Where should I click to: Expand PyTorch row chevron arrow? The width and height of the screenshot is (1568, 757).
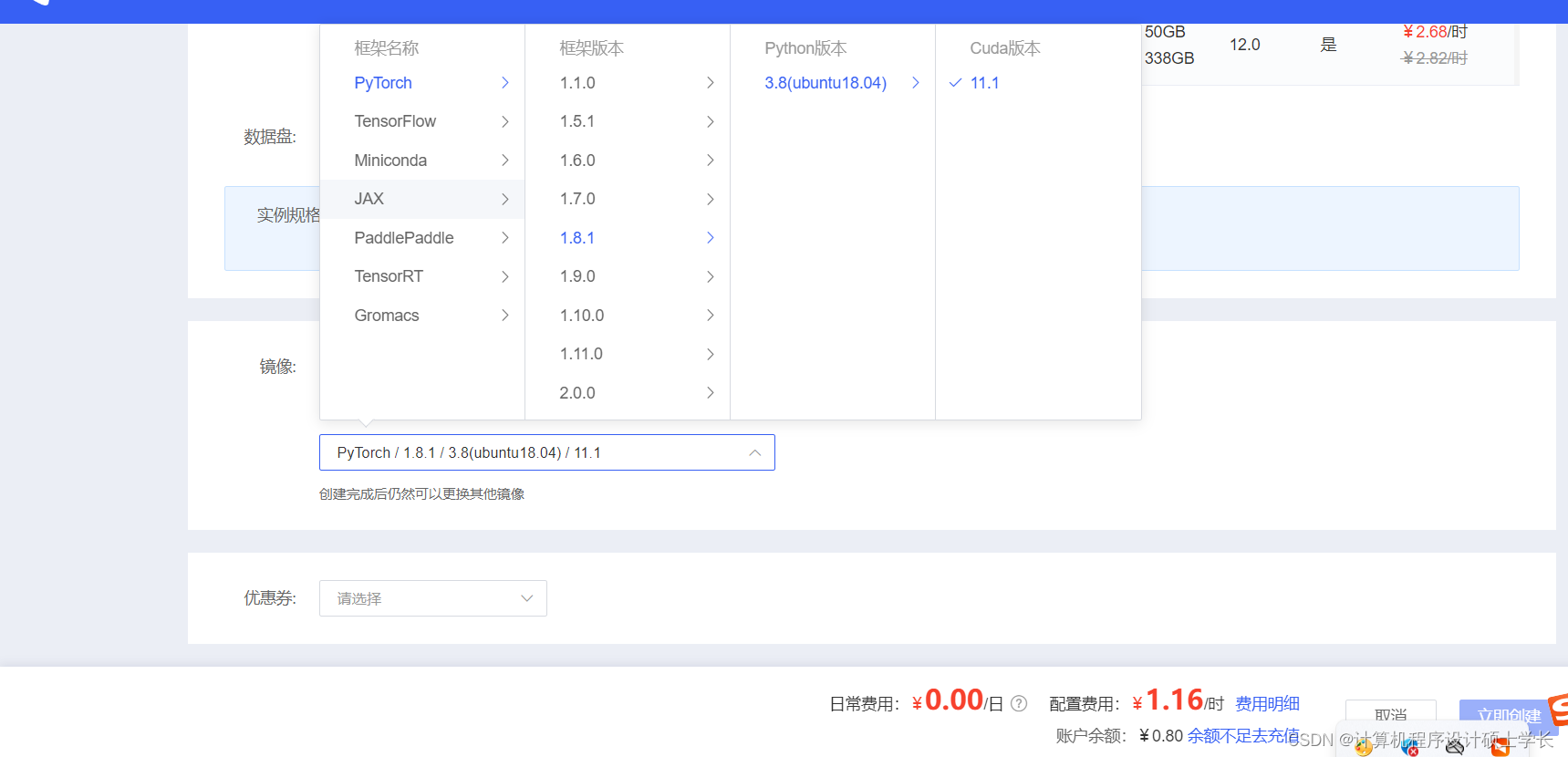505,83
